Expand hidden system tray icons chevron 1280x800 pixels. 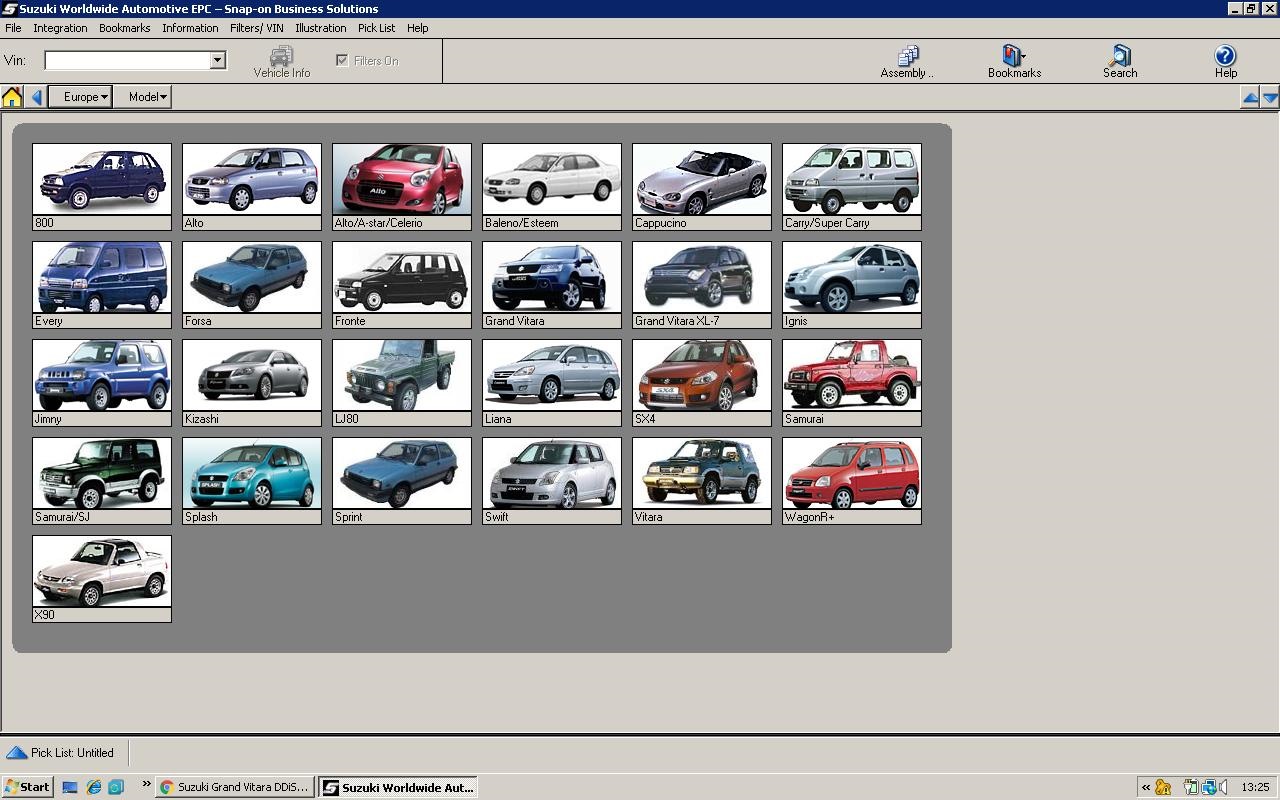[1146, 787]
